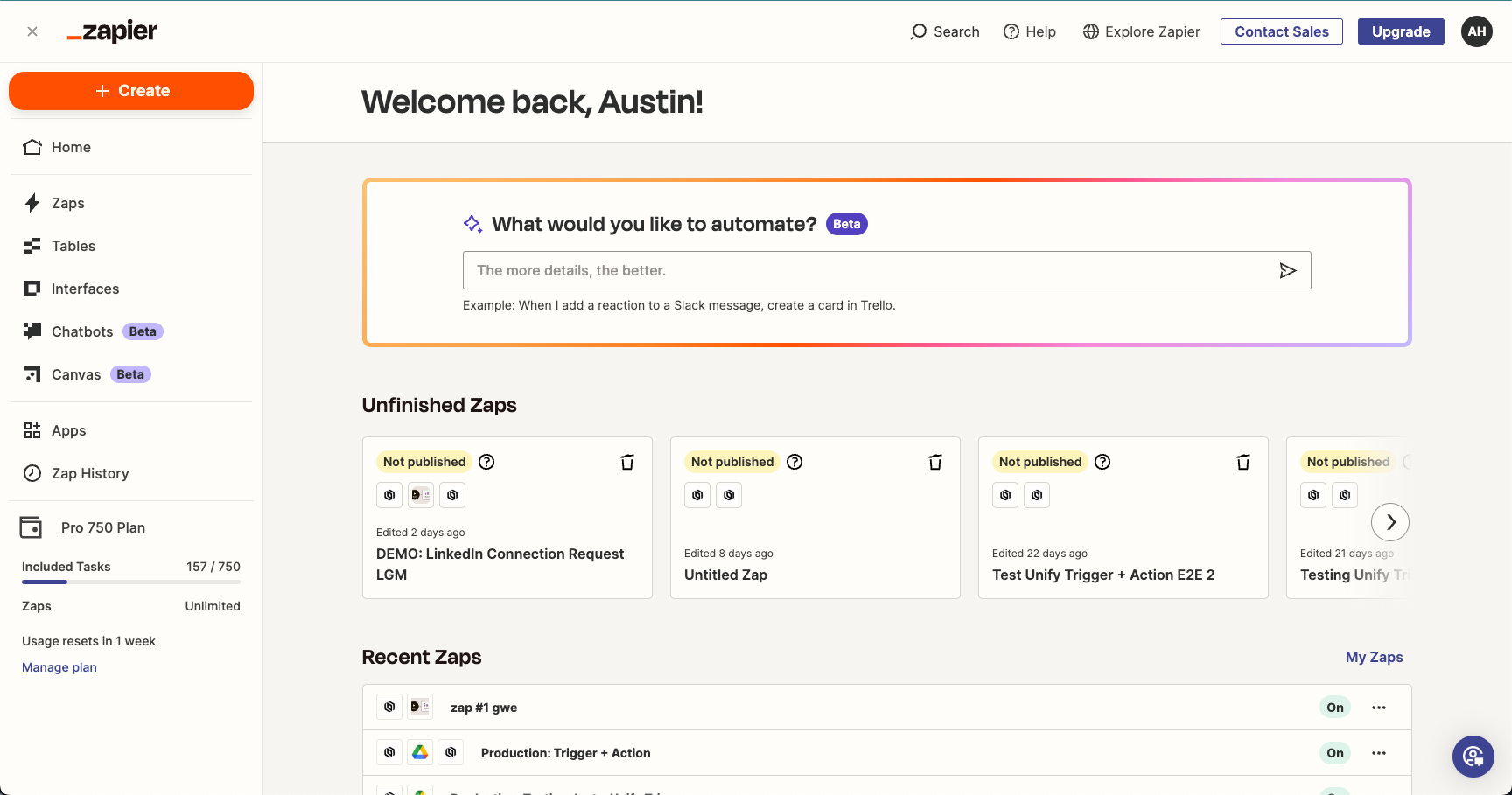Disable Production: Trigger + Action zap

tap(1334, 752)
